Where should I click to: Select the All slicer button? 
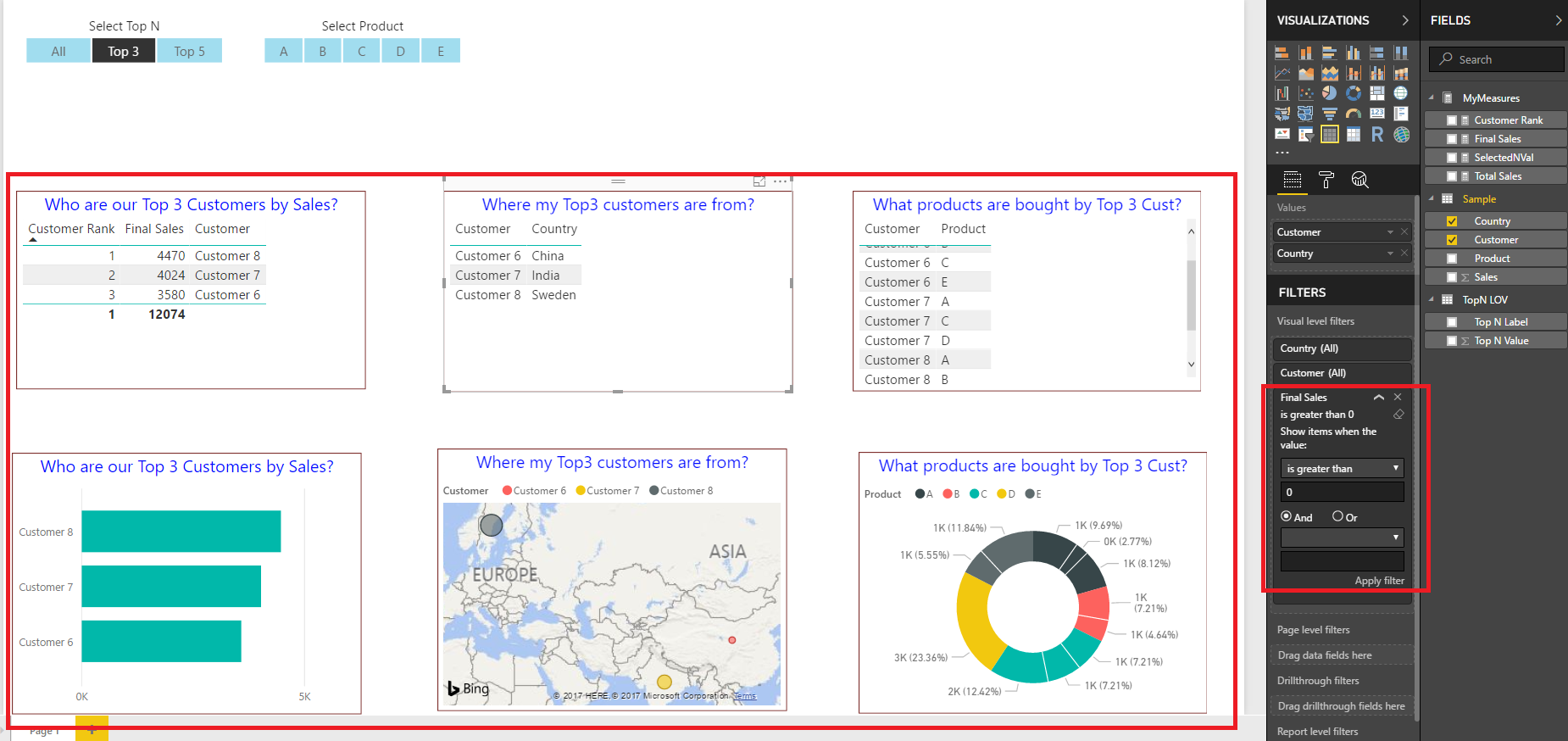click(58, 51)
